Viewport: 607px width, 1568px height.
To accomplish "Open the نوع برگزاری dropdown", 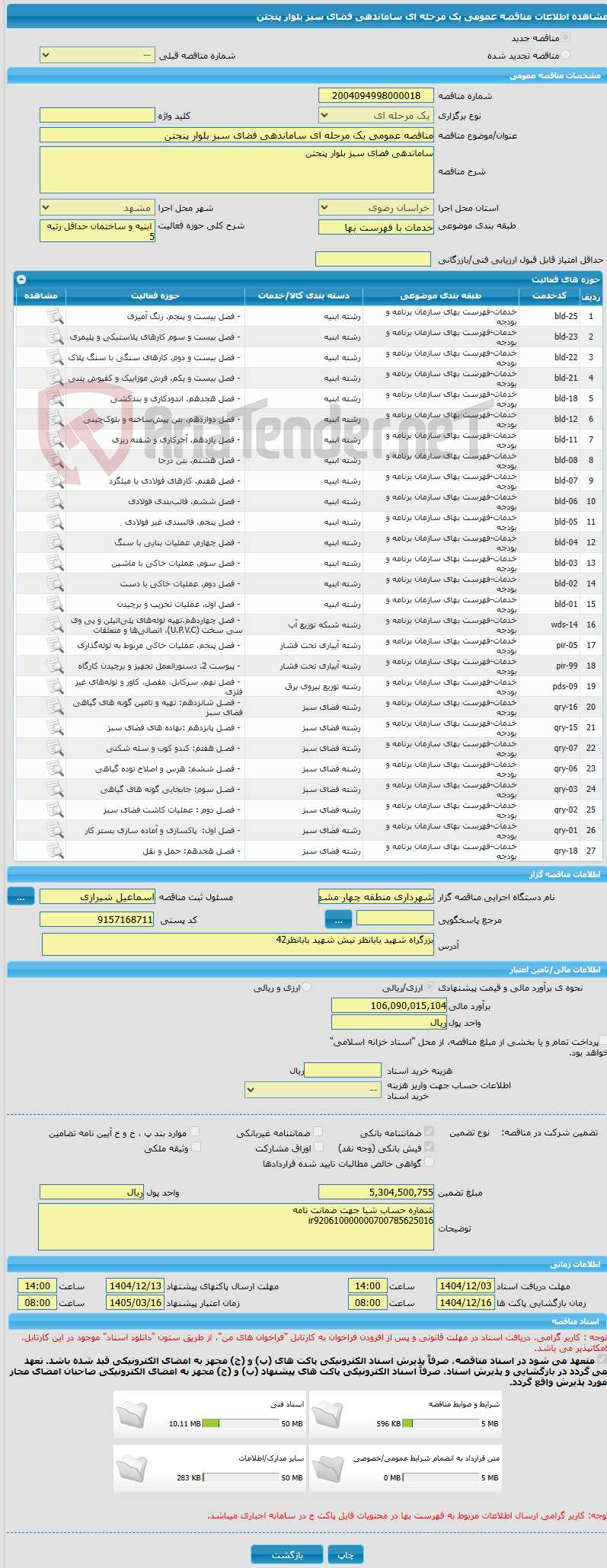I will tap(376, 115).
